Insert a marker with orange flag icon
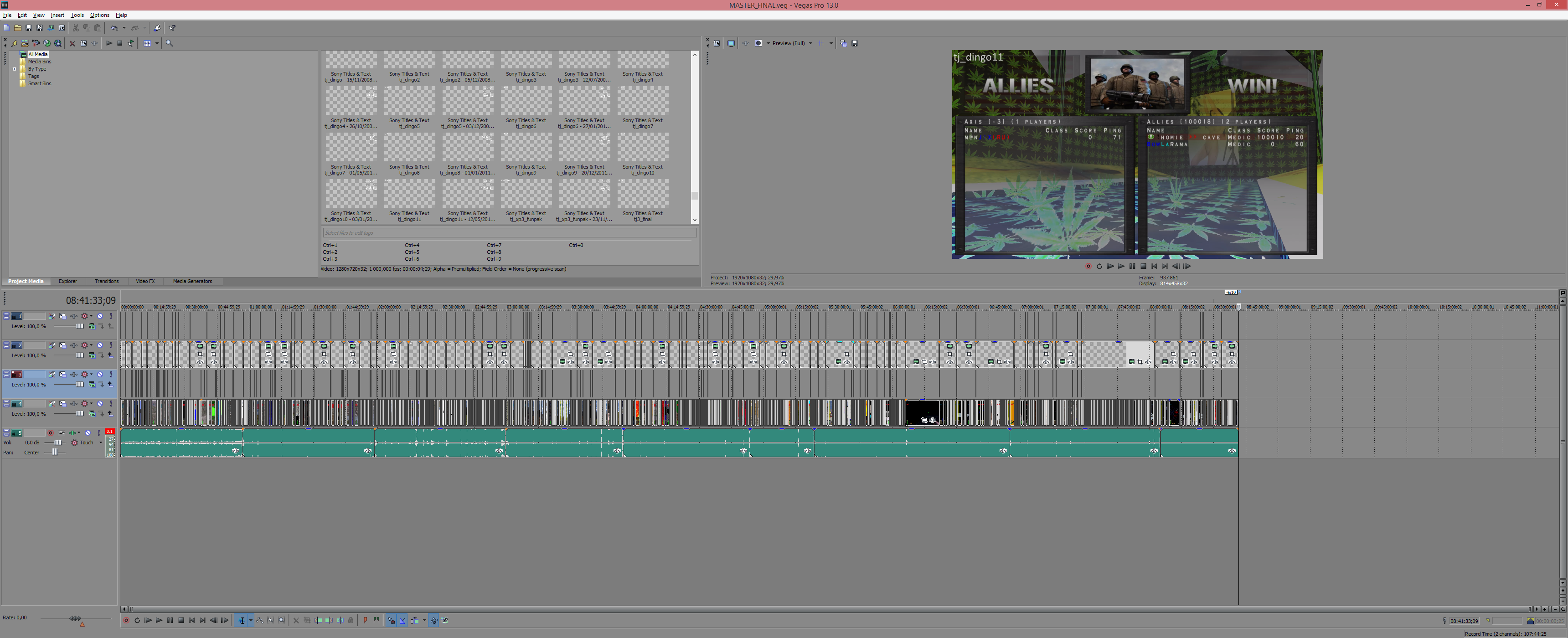Screen dimensions: 1568x638 (x=365, y=620)
